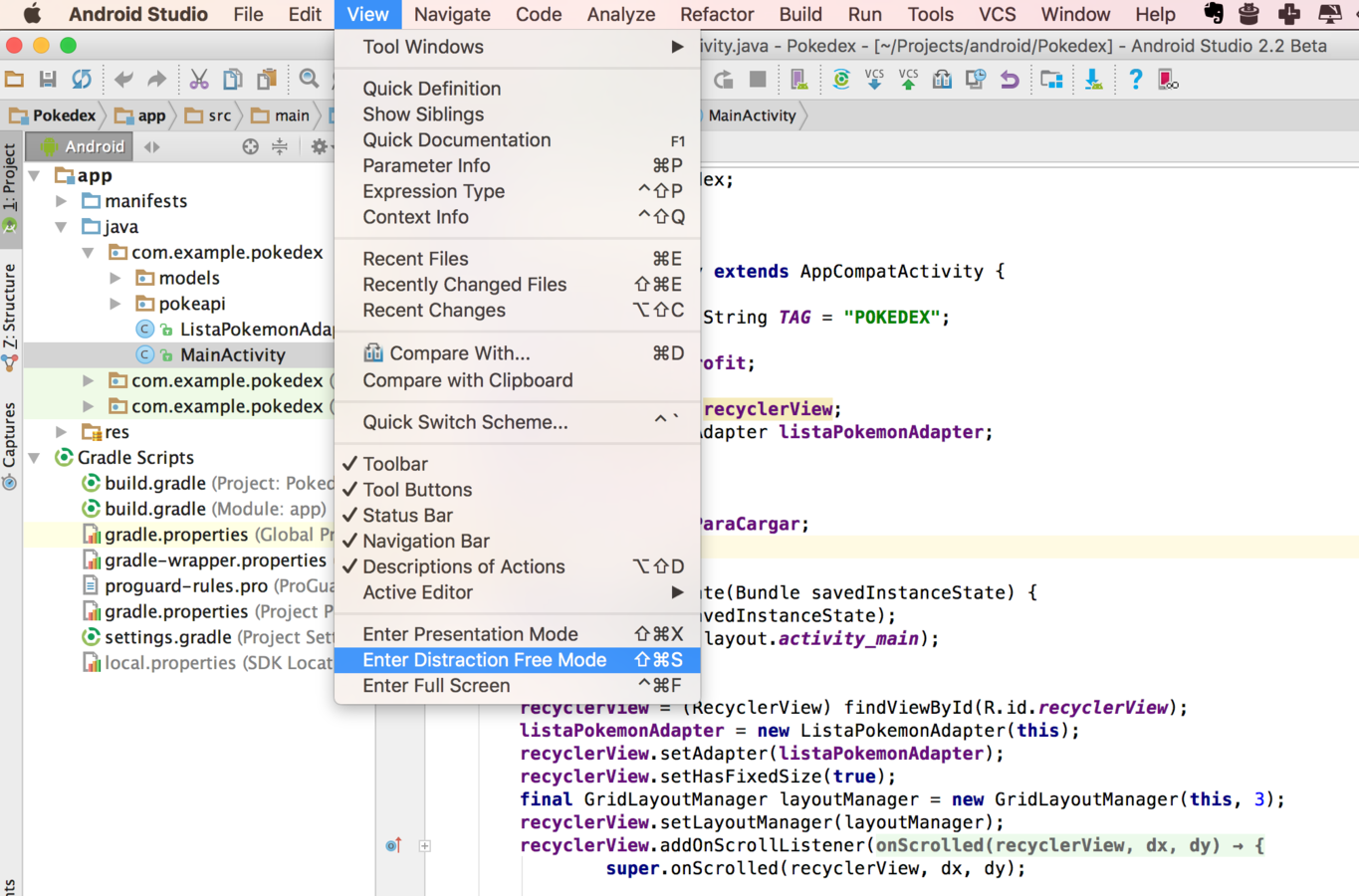Expand the manifests folder

point(62,201)
